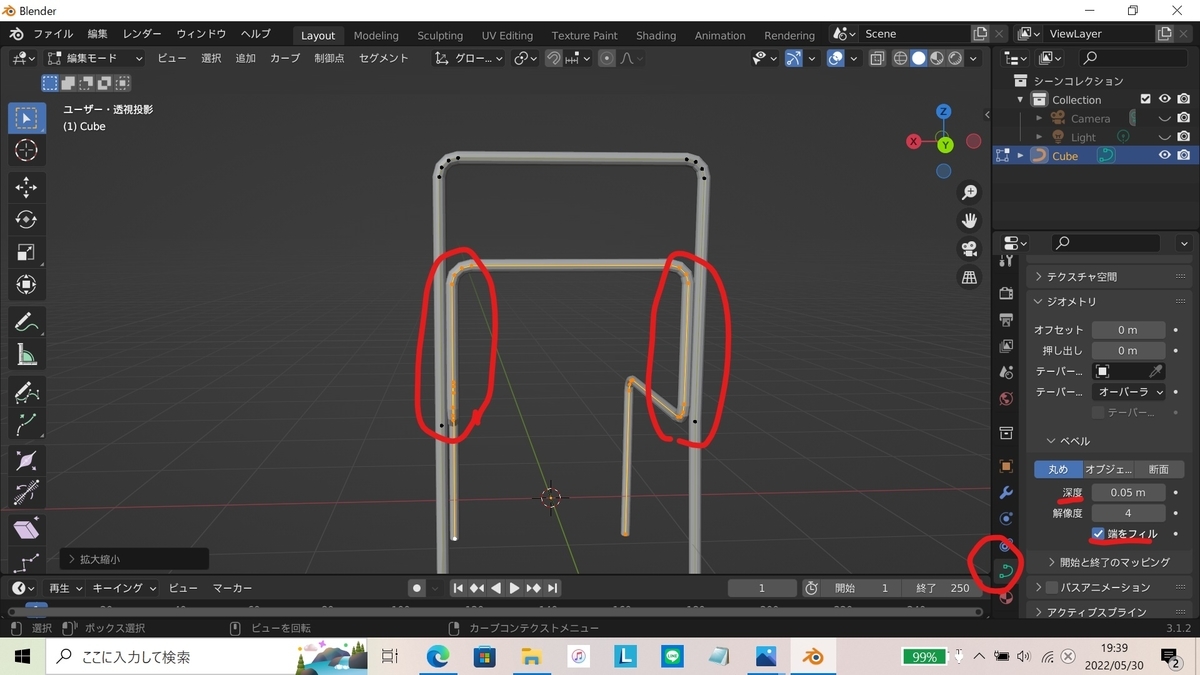
Task: Open the ファイル menu
Action: point(53,34)
